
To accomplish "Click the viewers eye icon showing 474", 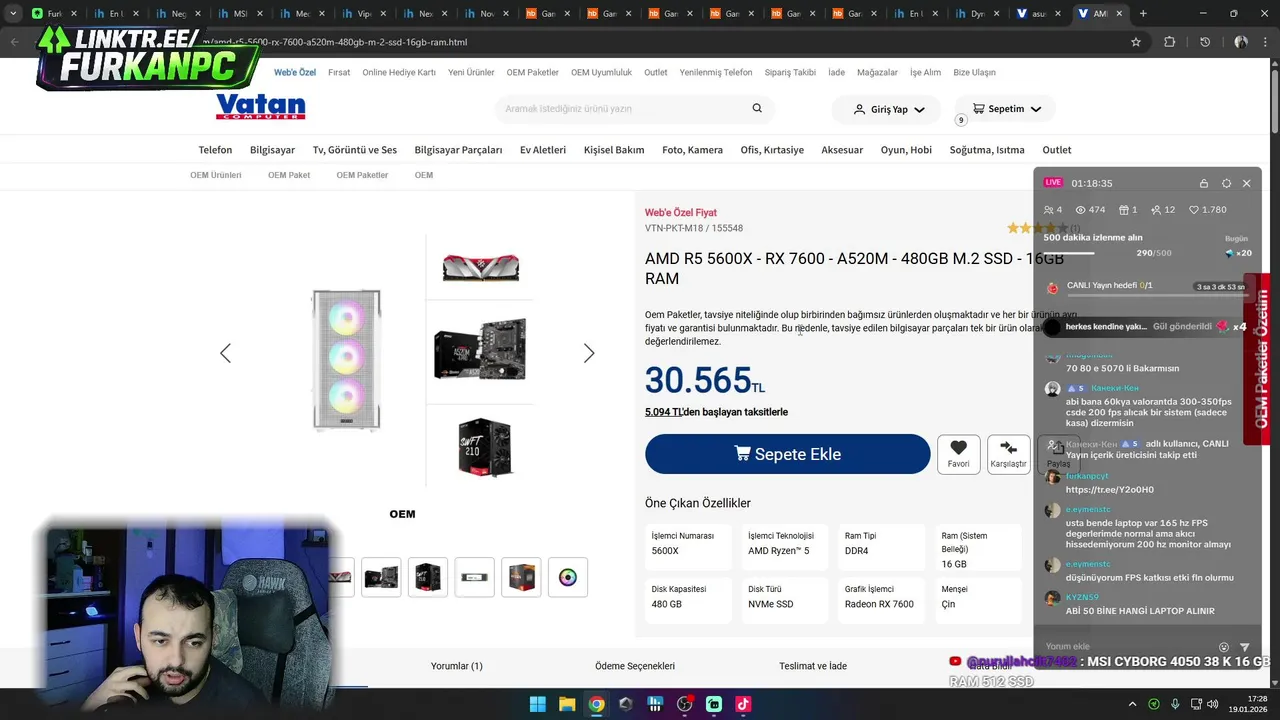I will (x=1080, y=210).
